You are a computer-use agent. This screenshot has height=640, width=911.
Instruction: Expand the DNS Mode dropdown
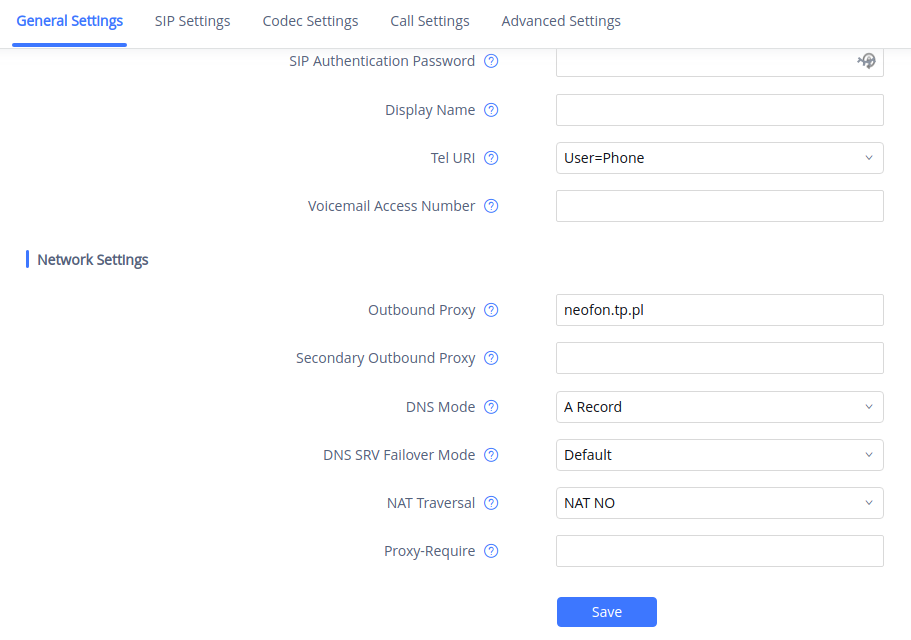pos(719,407)
